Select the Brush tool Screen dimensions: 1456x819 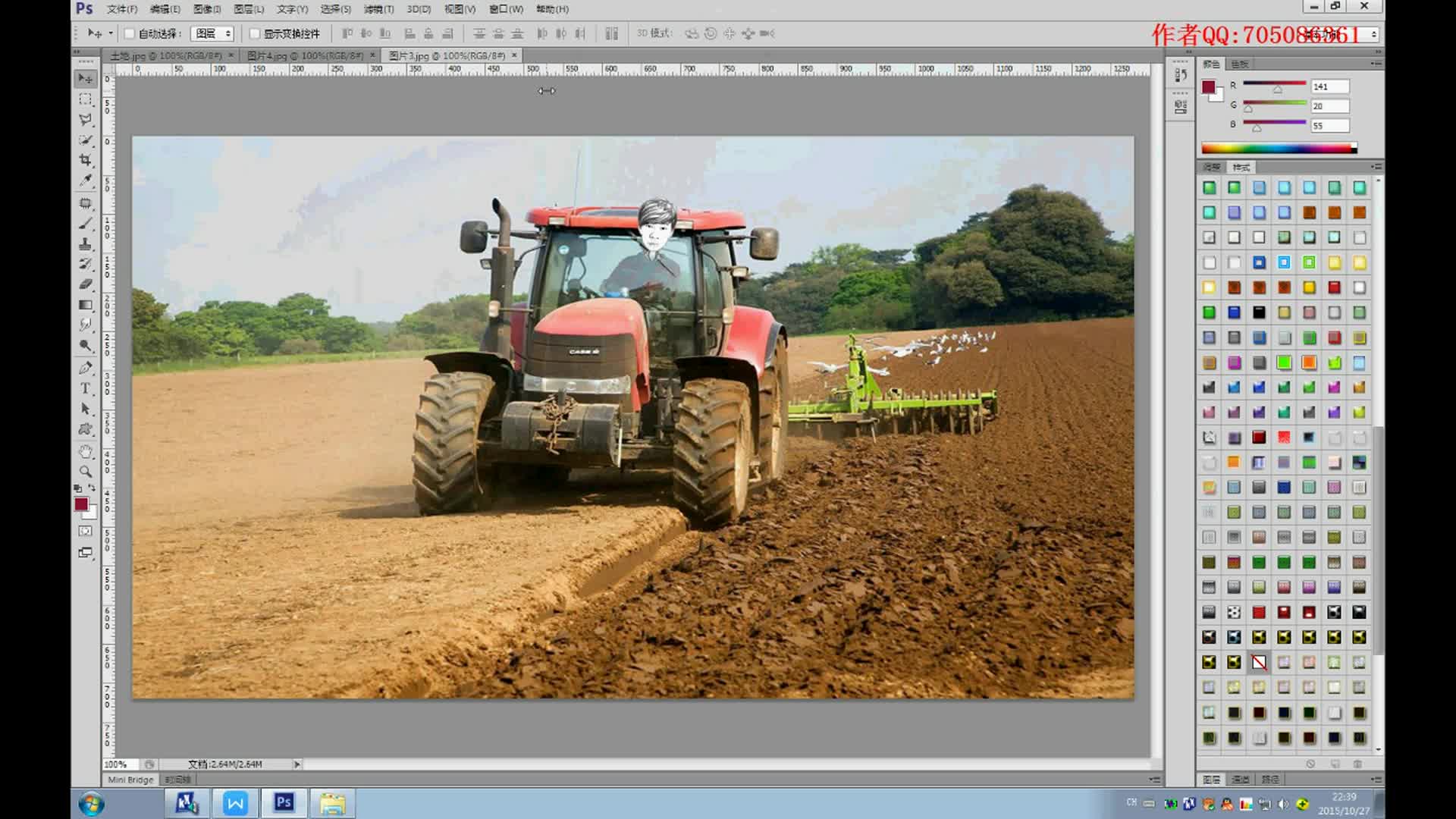(85, 224)
